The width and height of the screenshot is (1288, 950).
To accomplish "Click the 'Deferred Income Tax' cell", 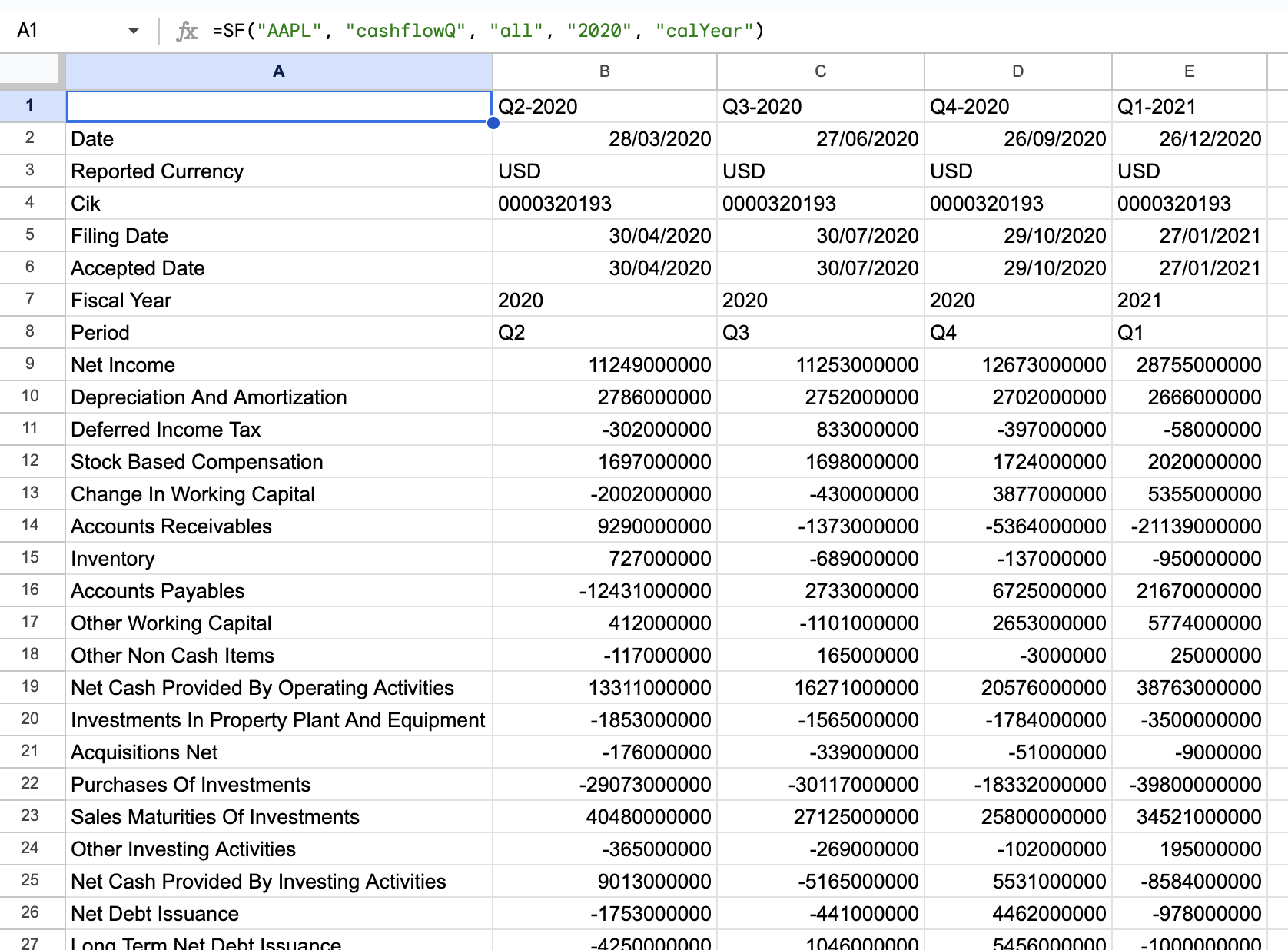I will (x=279, y=430).
